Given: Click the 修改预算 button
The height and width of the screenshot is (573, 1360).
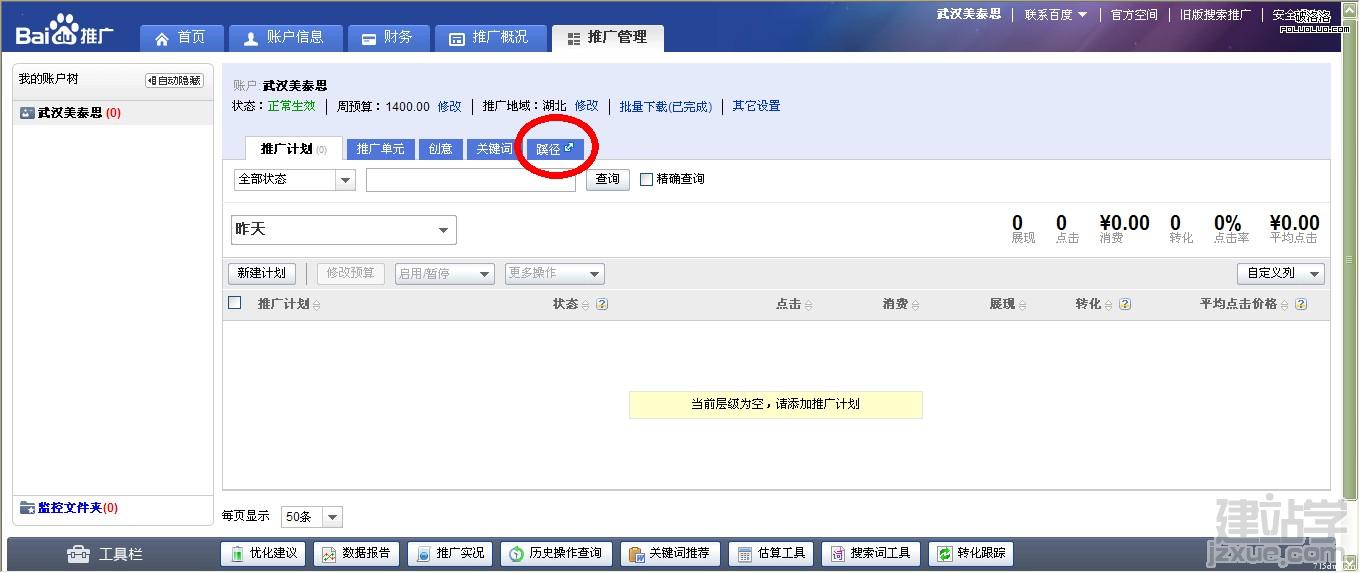Looking at the screenshot, I should (351, 273).
